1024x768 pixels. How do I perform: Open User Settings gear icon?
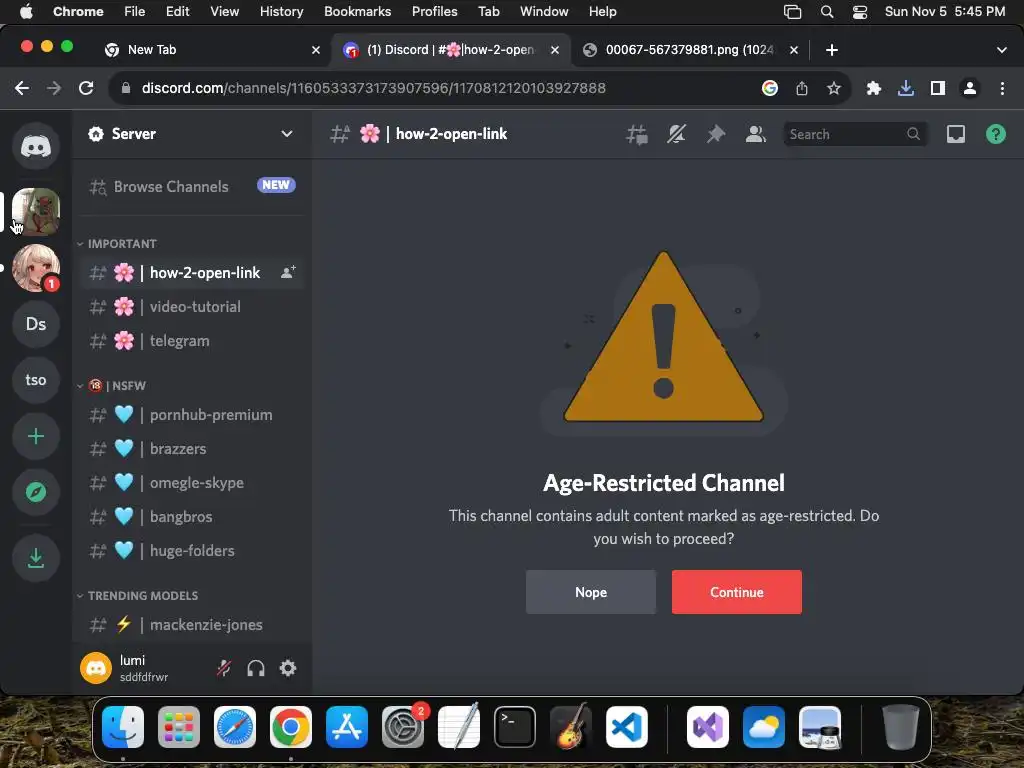288,668
